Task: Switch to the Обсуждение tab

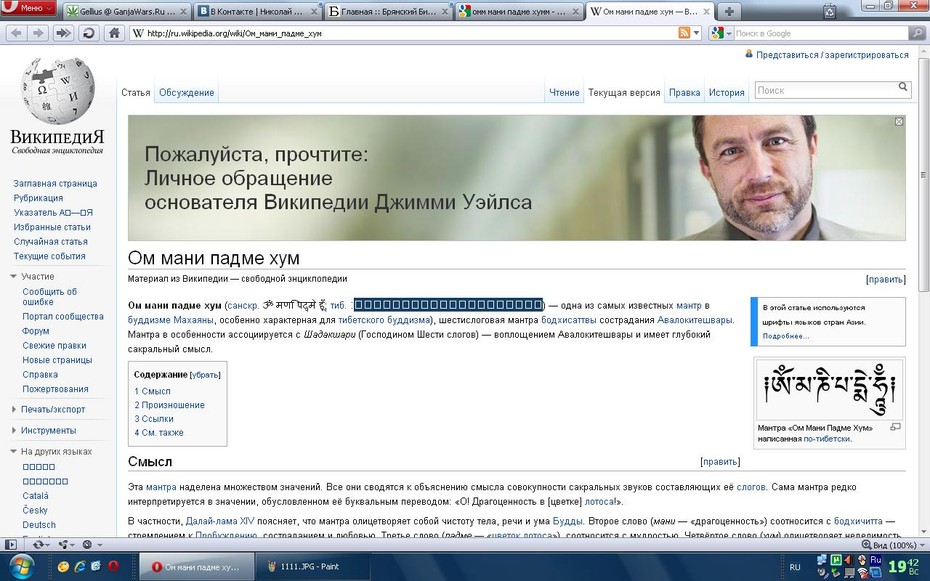Action: point(186,92)
